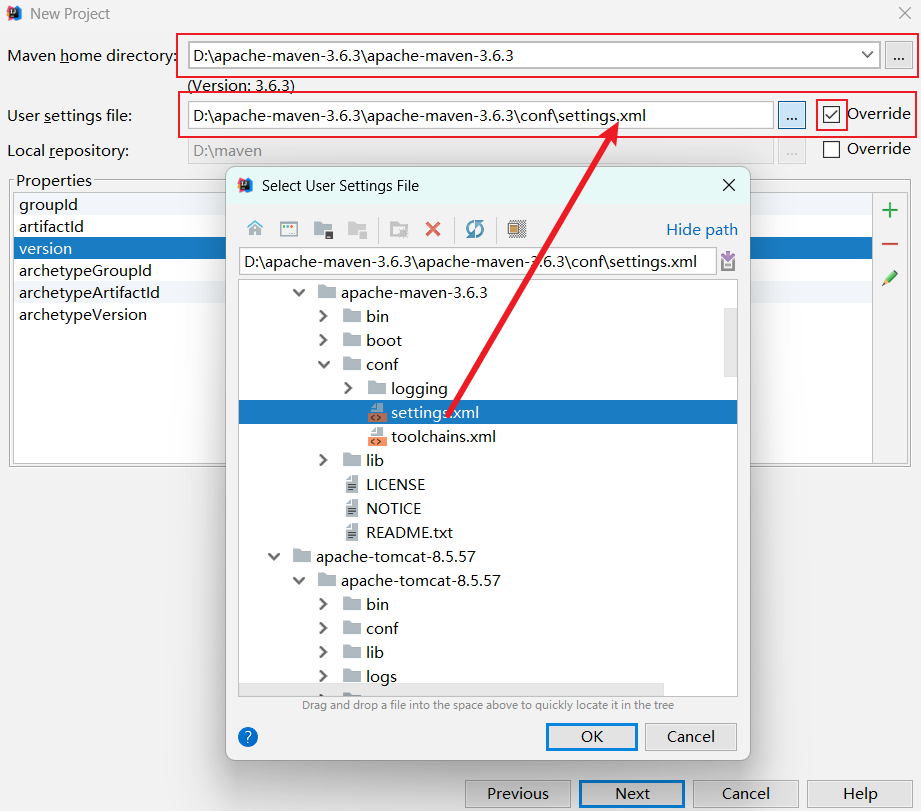Select the LICENSE file
This screenshot has height=811, width=921.
click(x=385, y=484)
